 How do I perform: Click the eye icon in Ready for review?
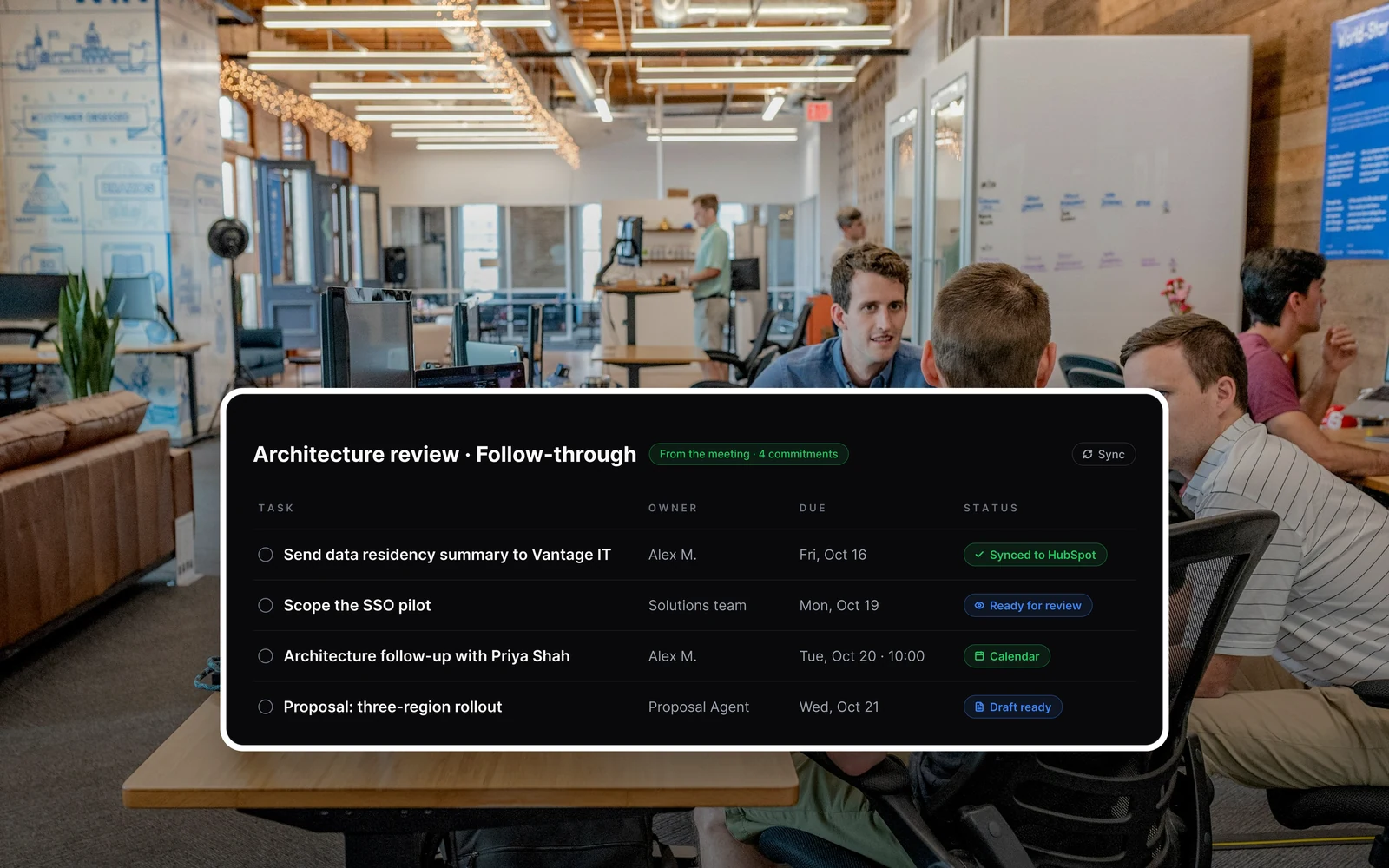coord(979,605)
